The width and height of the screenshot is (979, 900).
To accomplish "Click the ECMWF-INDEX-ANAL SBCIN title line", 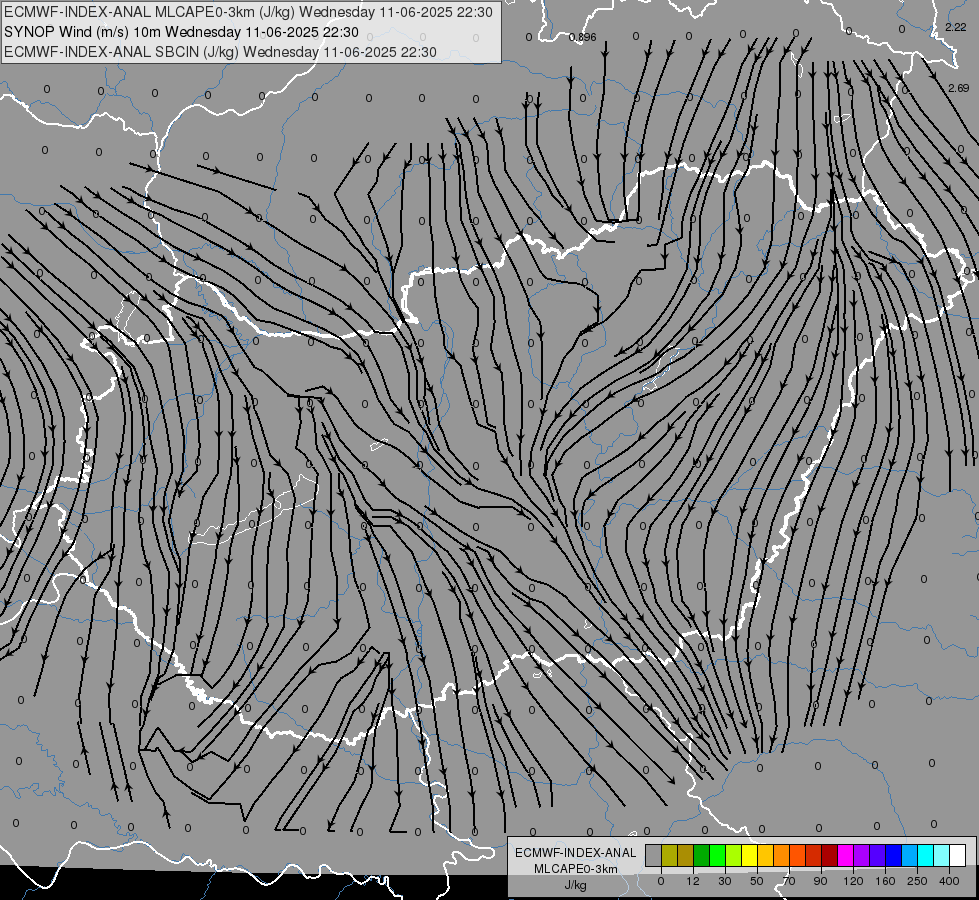I will tap(220, 52).
